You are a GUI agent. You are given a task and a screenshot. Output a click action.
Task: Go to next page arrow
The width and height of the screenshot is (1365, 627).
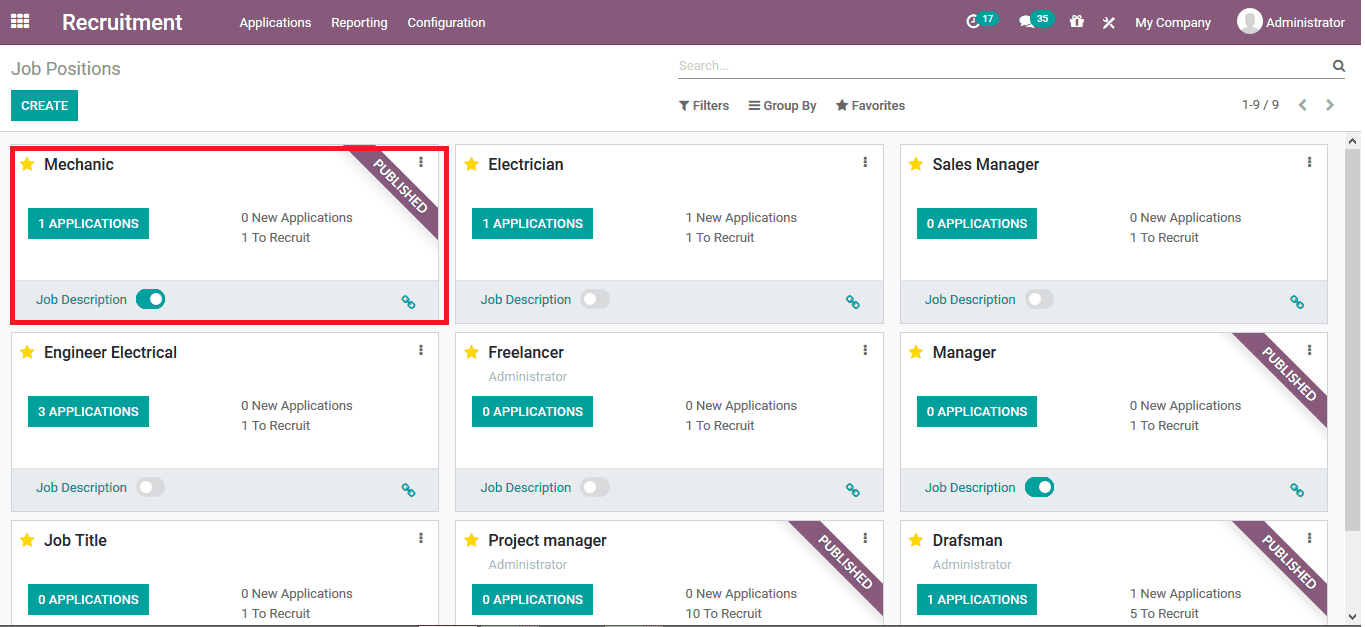click(x=1330, y=105)
